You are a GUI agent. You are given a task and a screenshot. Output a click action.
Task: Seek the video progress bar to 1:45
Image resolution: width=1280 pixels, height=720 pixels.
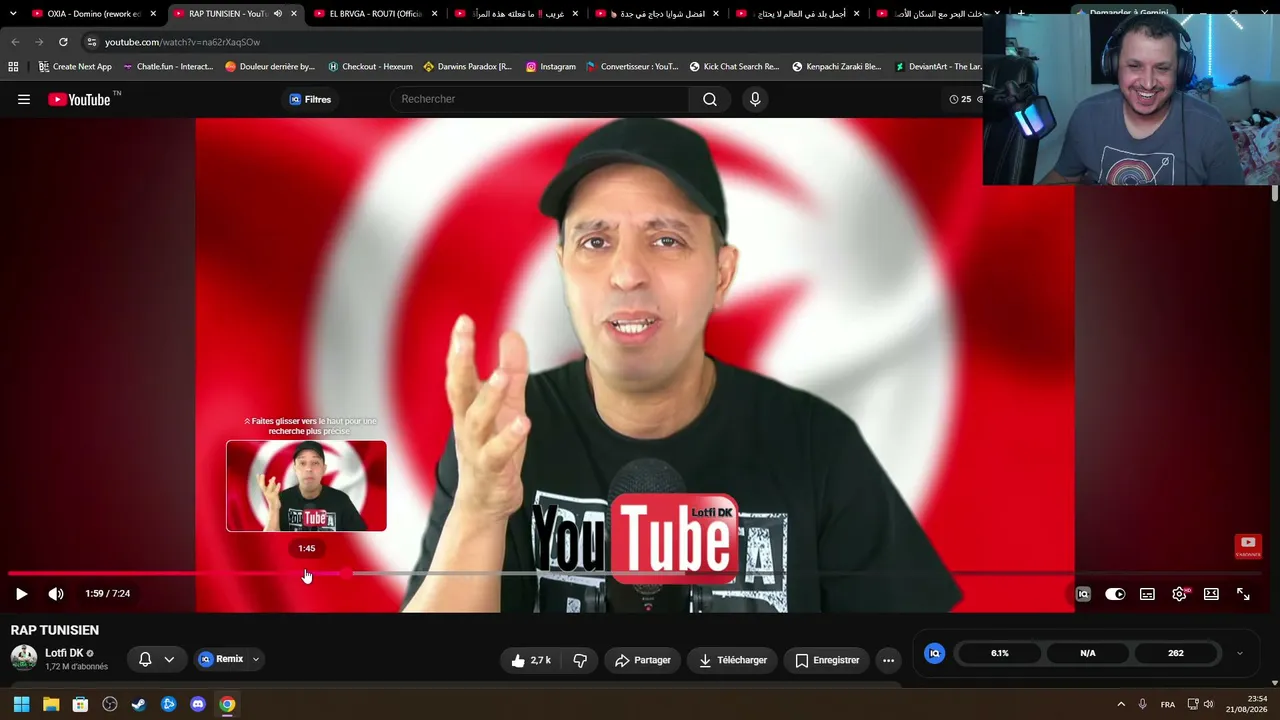point(306,574)
